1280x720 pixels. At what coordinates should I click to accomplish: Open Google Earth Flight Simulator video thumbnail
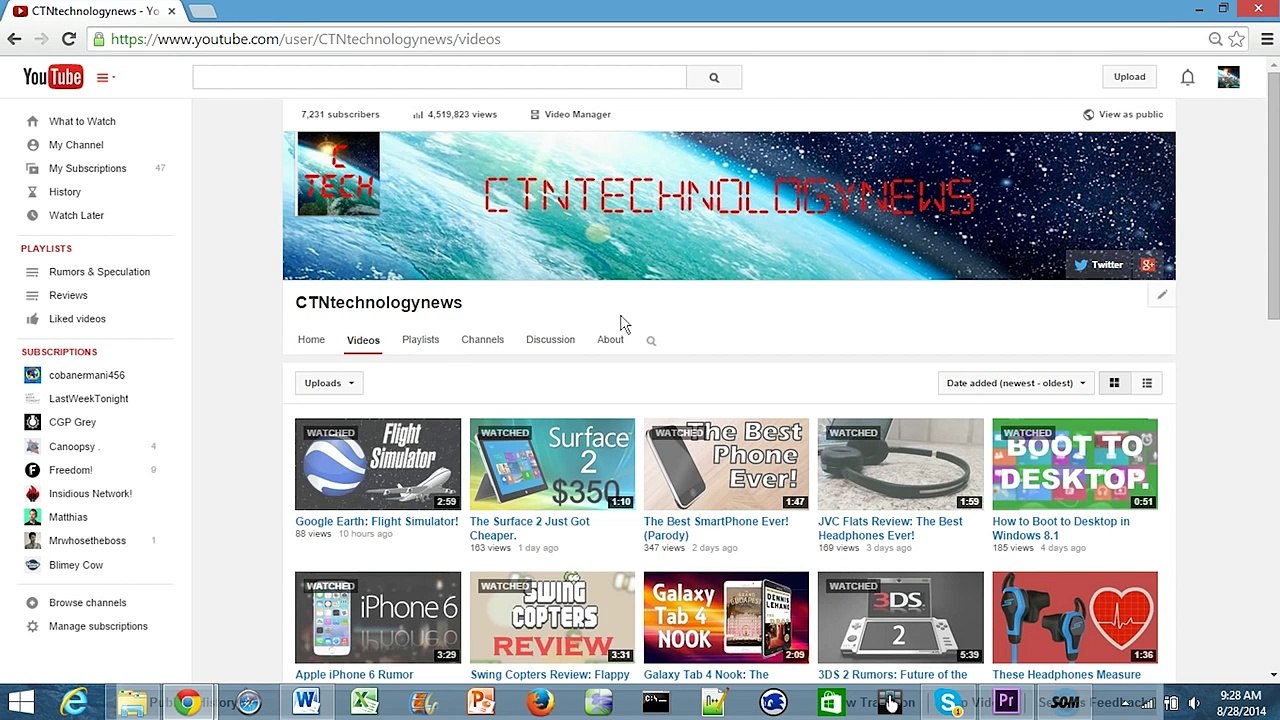378,464
